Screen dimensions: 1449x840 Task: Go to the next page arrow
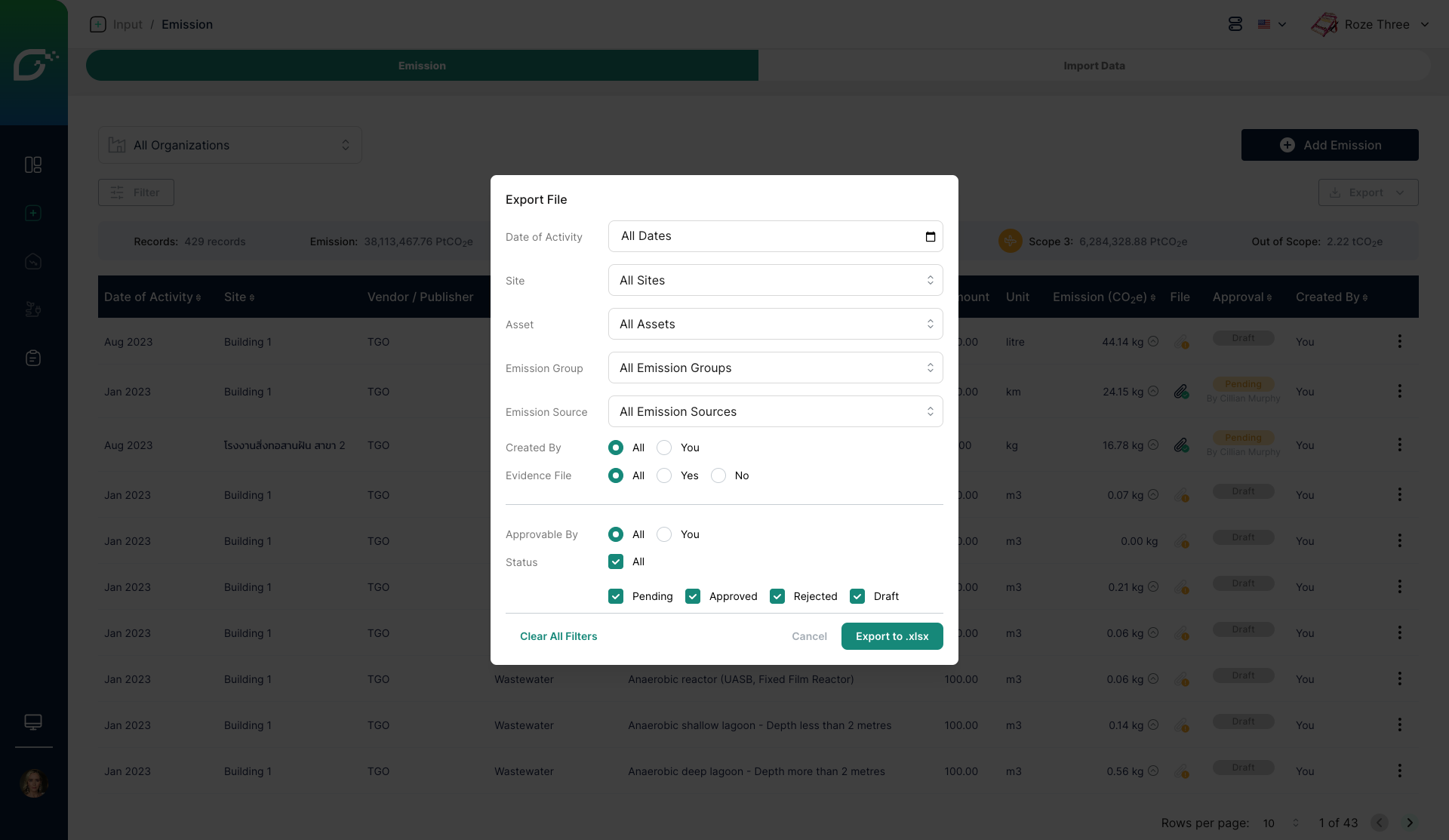(1409, 823)
